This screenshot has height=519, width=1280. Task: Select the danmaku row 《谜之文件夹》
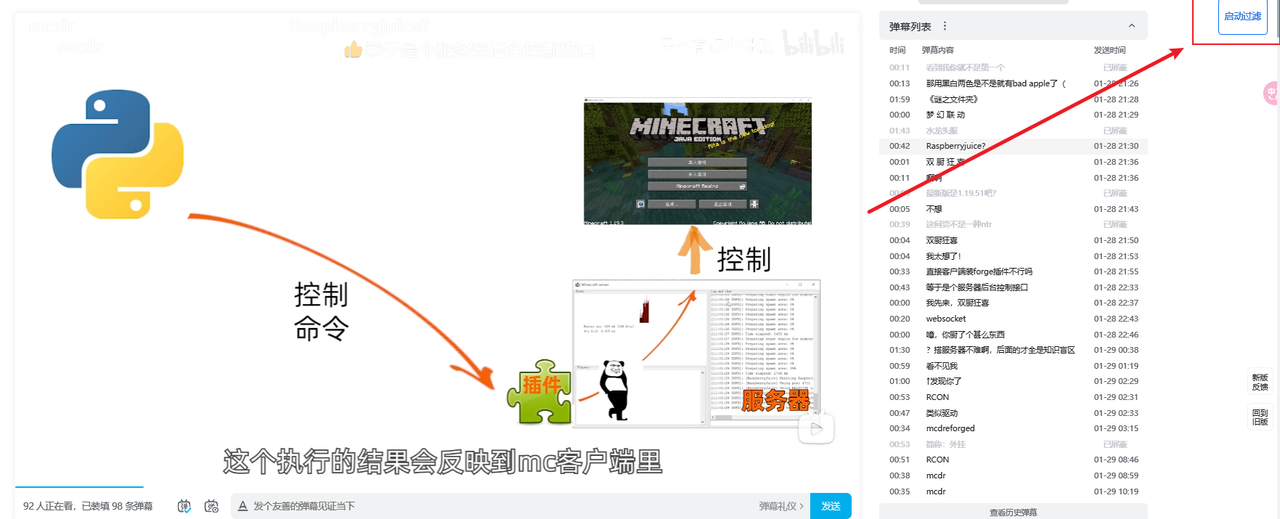[x=1013, y=99]
